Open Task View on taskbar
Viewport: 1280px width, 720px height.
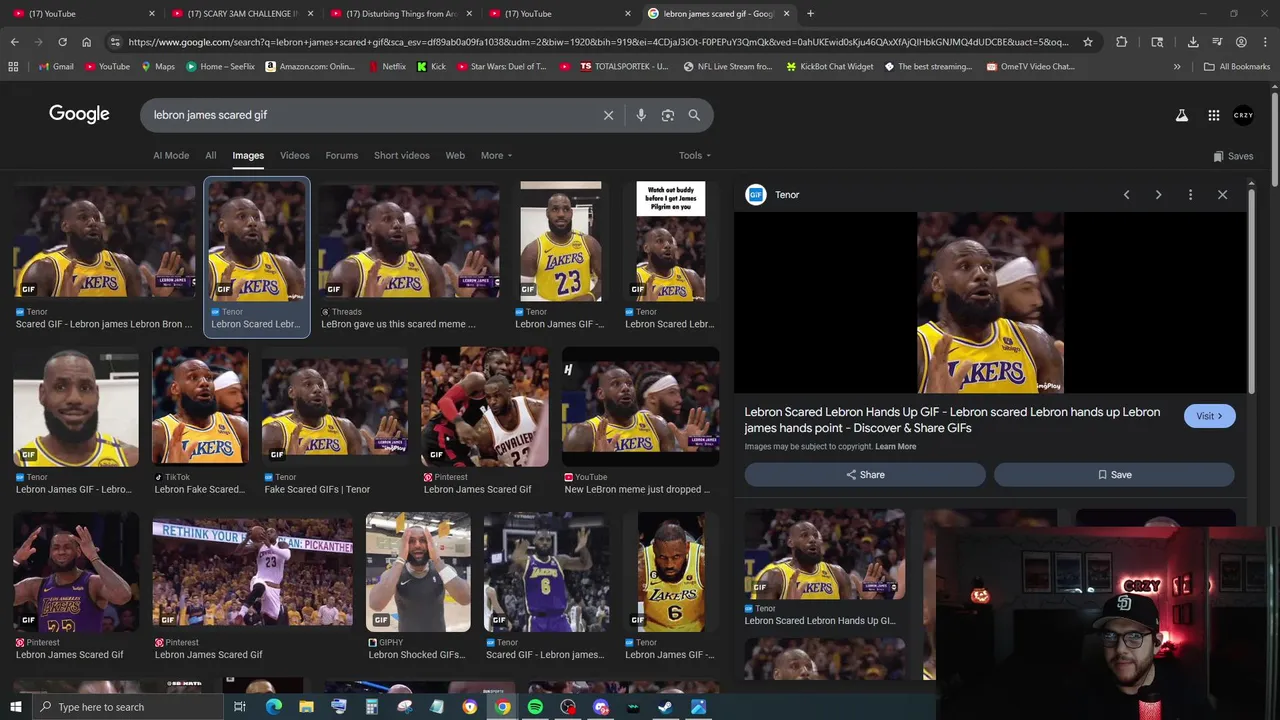240,707
